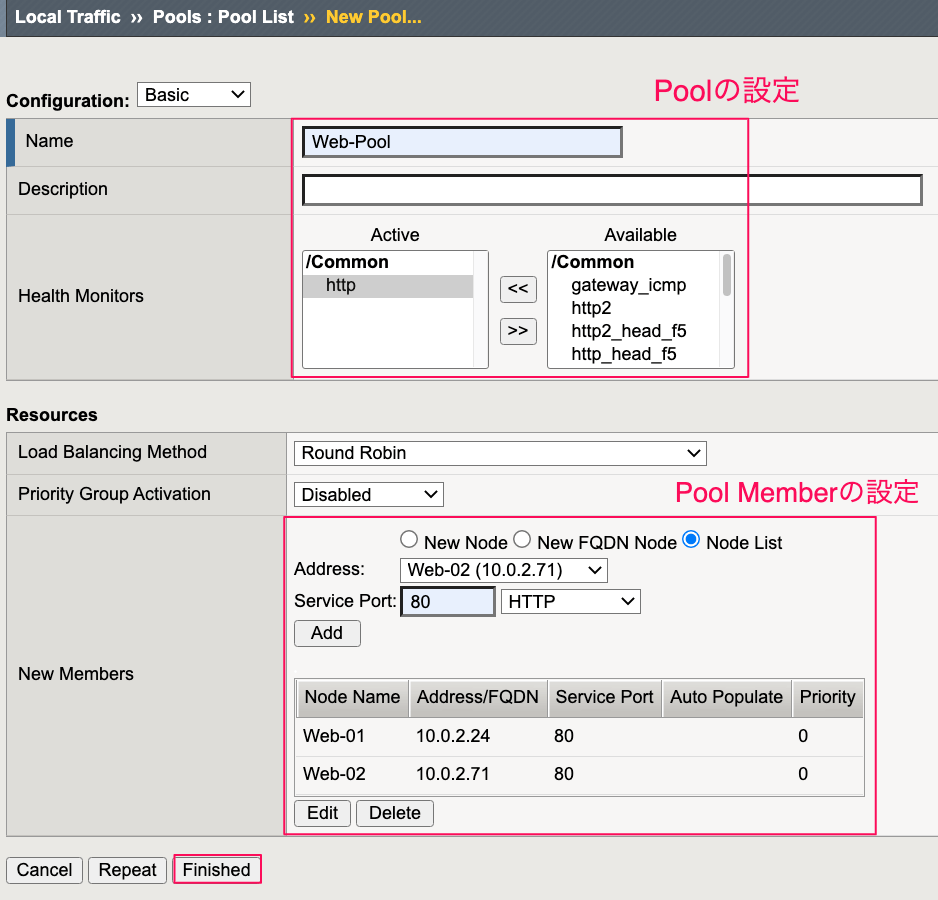Screen dimensions: 938x900
Task: Open the Priority Group Activation dropdown
Action: pyautogui.click(x=368, y=494)
